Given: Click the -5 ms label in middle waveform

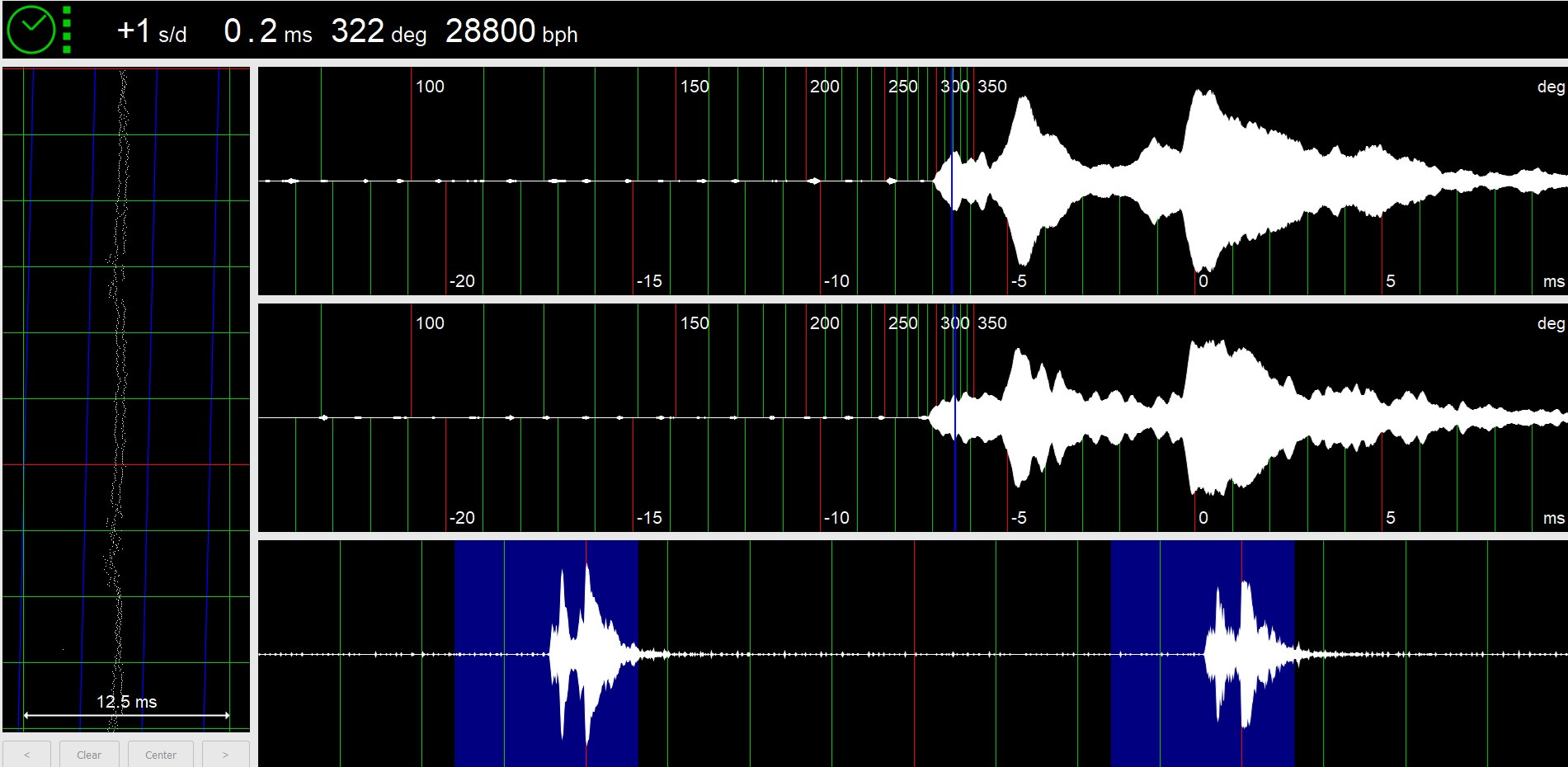Looking at the screenshot, I should 1019,518.
